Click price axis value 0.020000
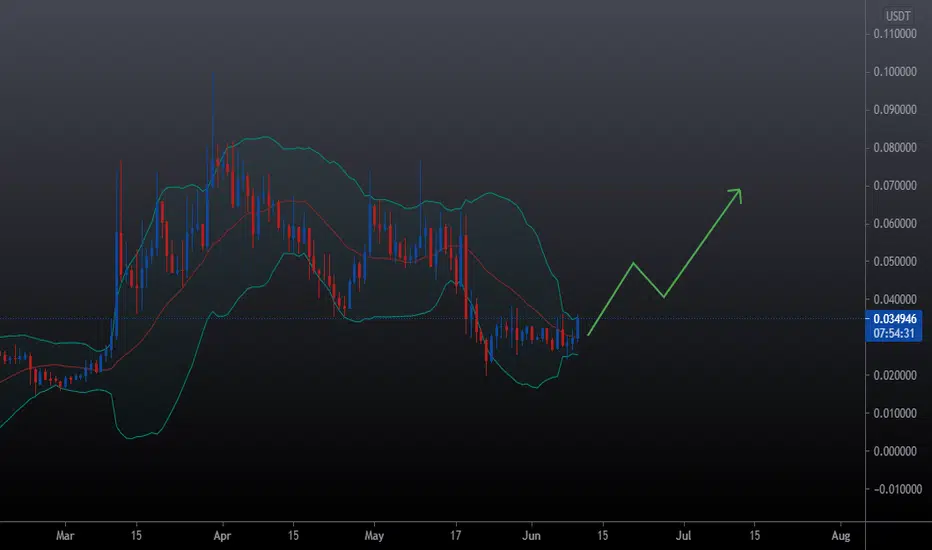This screenshot has height=550, width=932. tap(895, 375)
